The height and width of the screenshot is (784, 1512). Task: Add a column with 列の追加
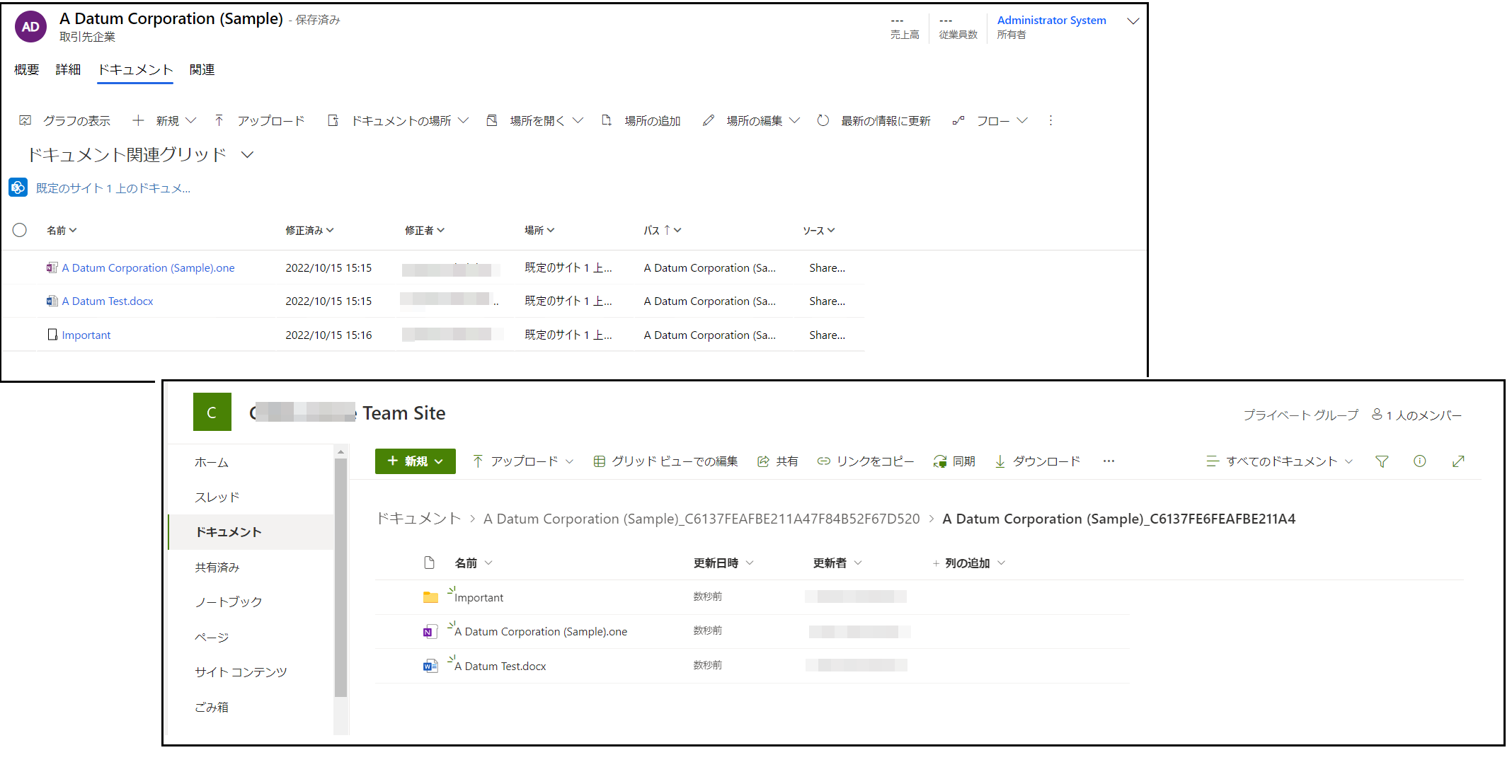[x=968, y=563]
